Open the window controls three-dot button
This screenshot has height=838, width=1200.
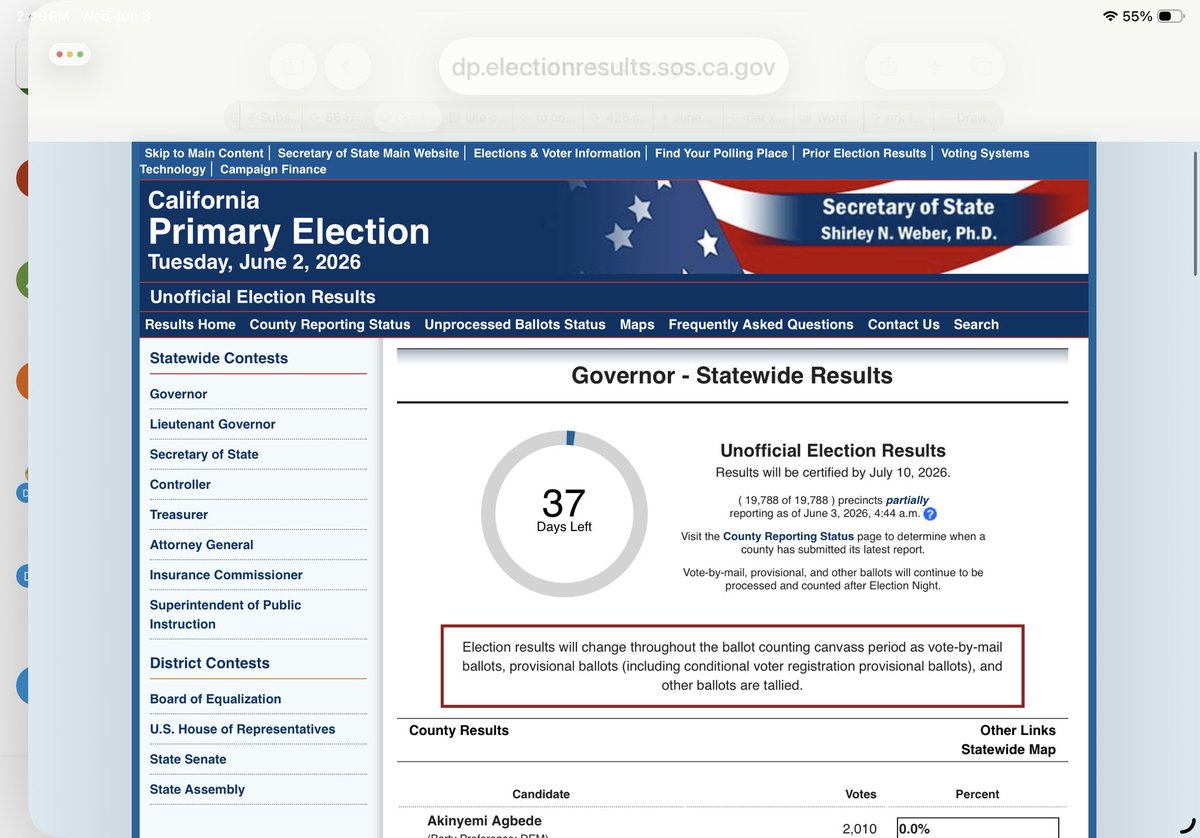pyautogui.click(x=70, y=54)
